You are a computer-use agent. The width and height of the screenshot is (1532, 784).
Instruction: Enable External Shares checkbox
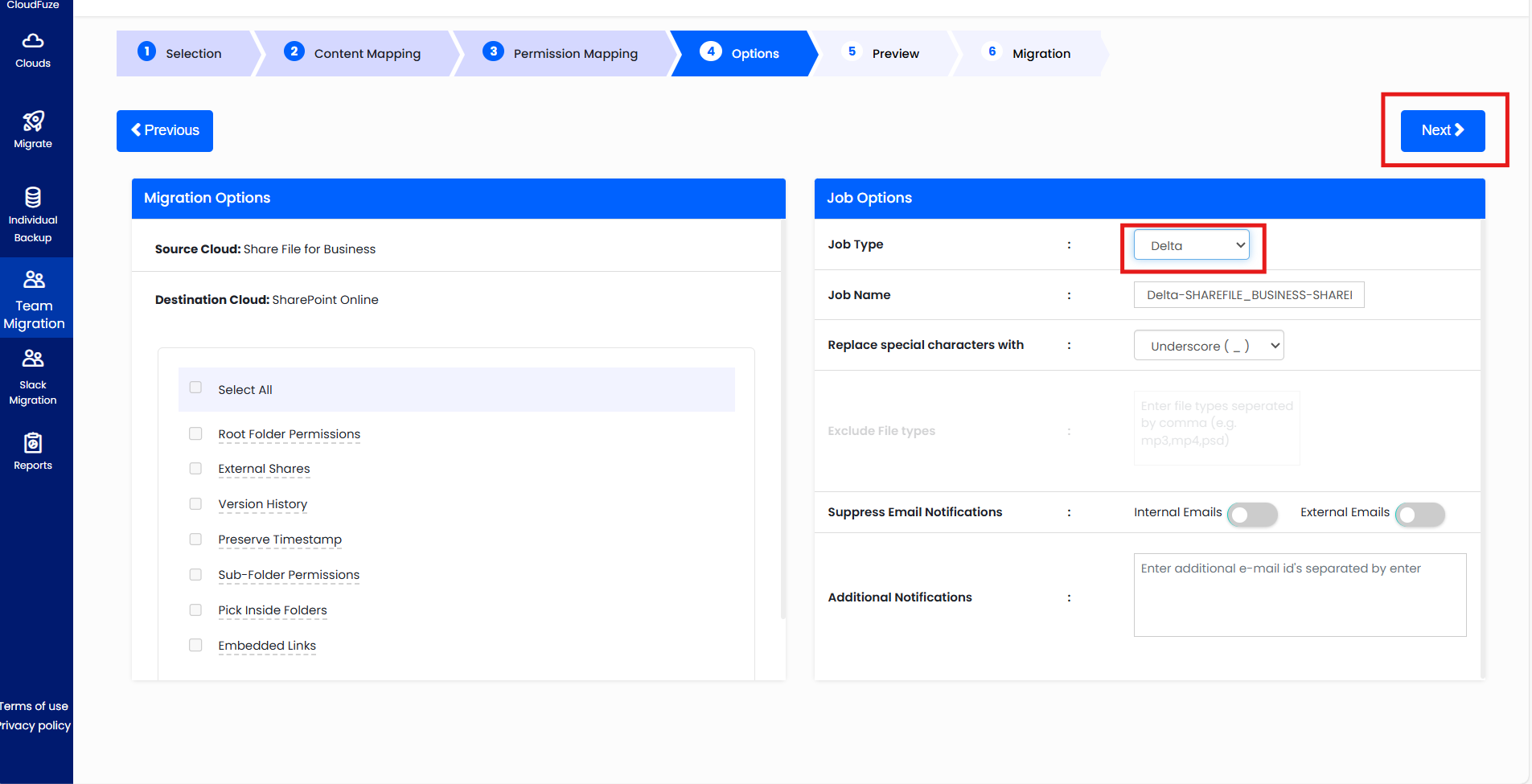195,468
